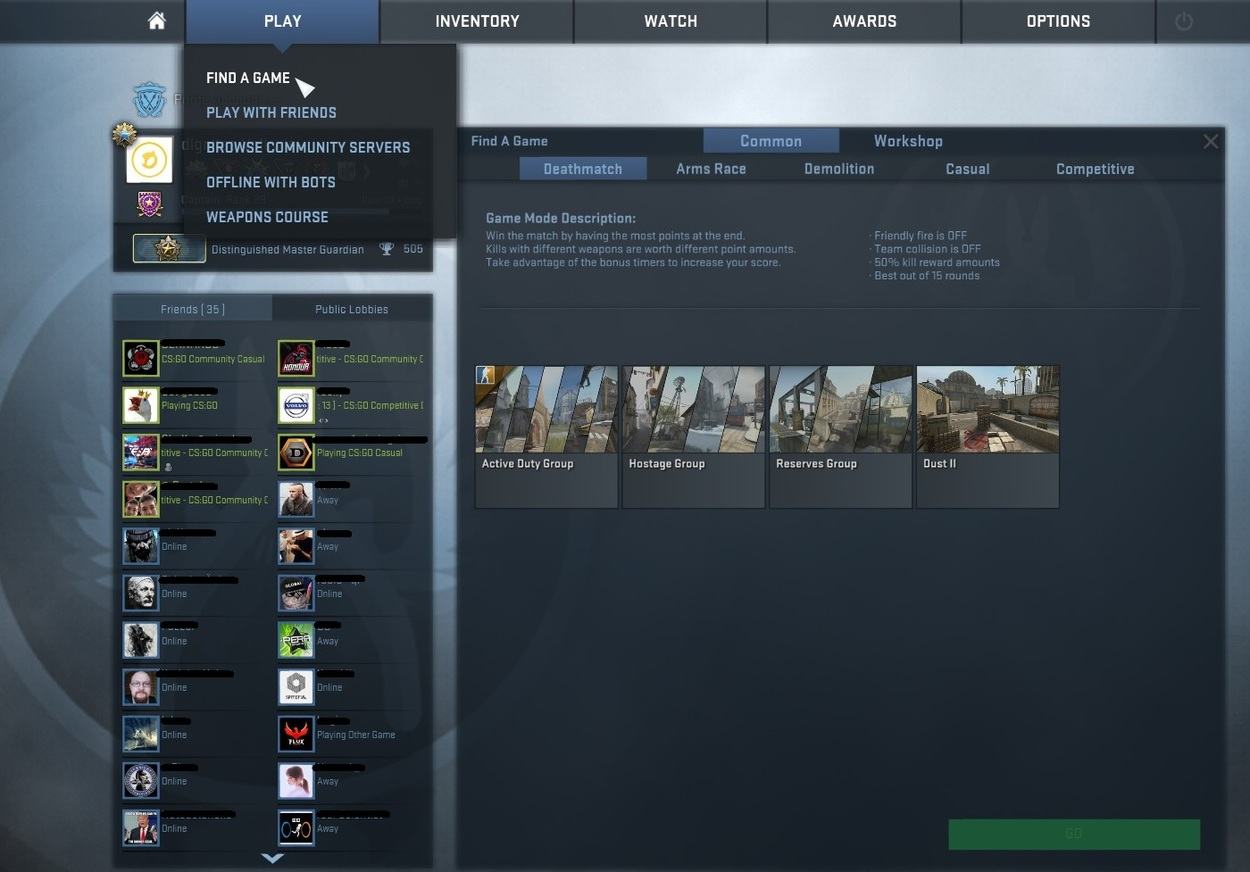Close the Find A Game panel
This screenshot has width=1250, height=872.
(x=1210, y=141)
